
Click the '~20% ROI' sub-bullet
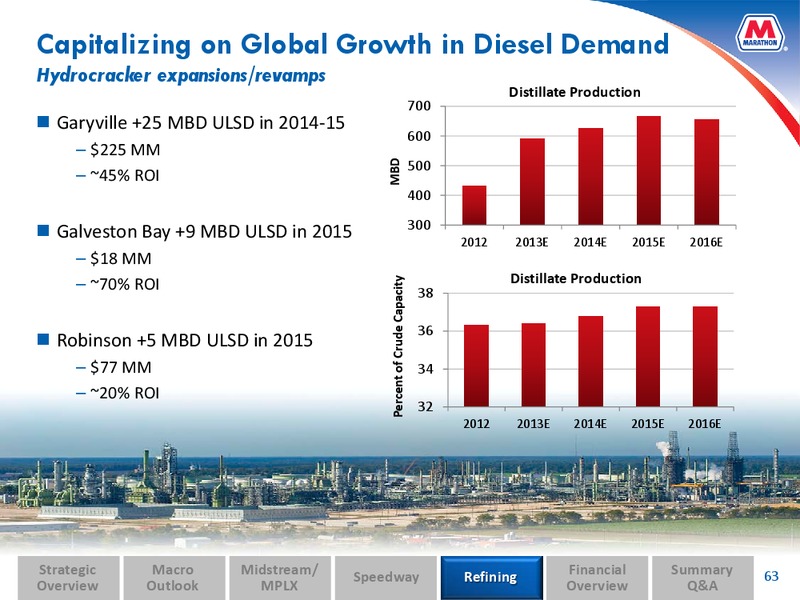point(124,393)
